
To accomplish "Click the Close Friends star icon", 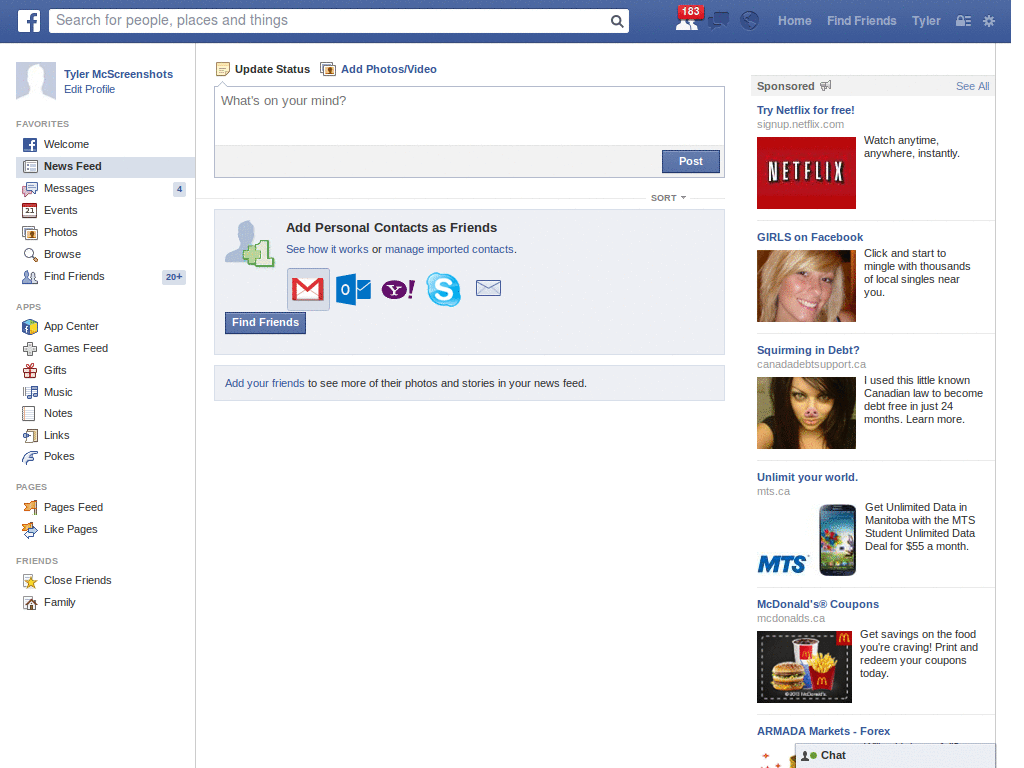I will (x=30, y=581).
